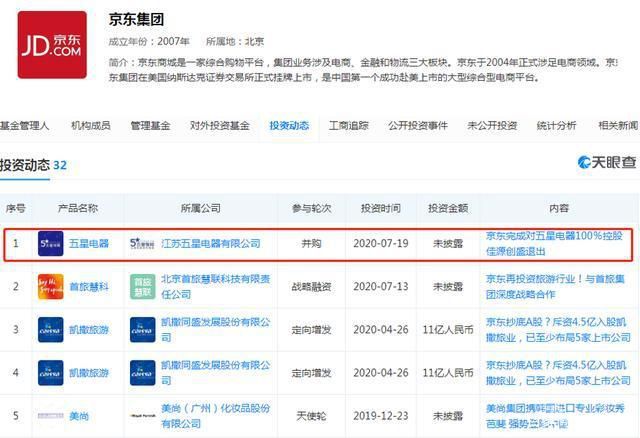
Task: Click the JD.COM red logo
Action: (x=52, y=44)
